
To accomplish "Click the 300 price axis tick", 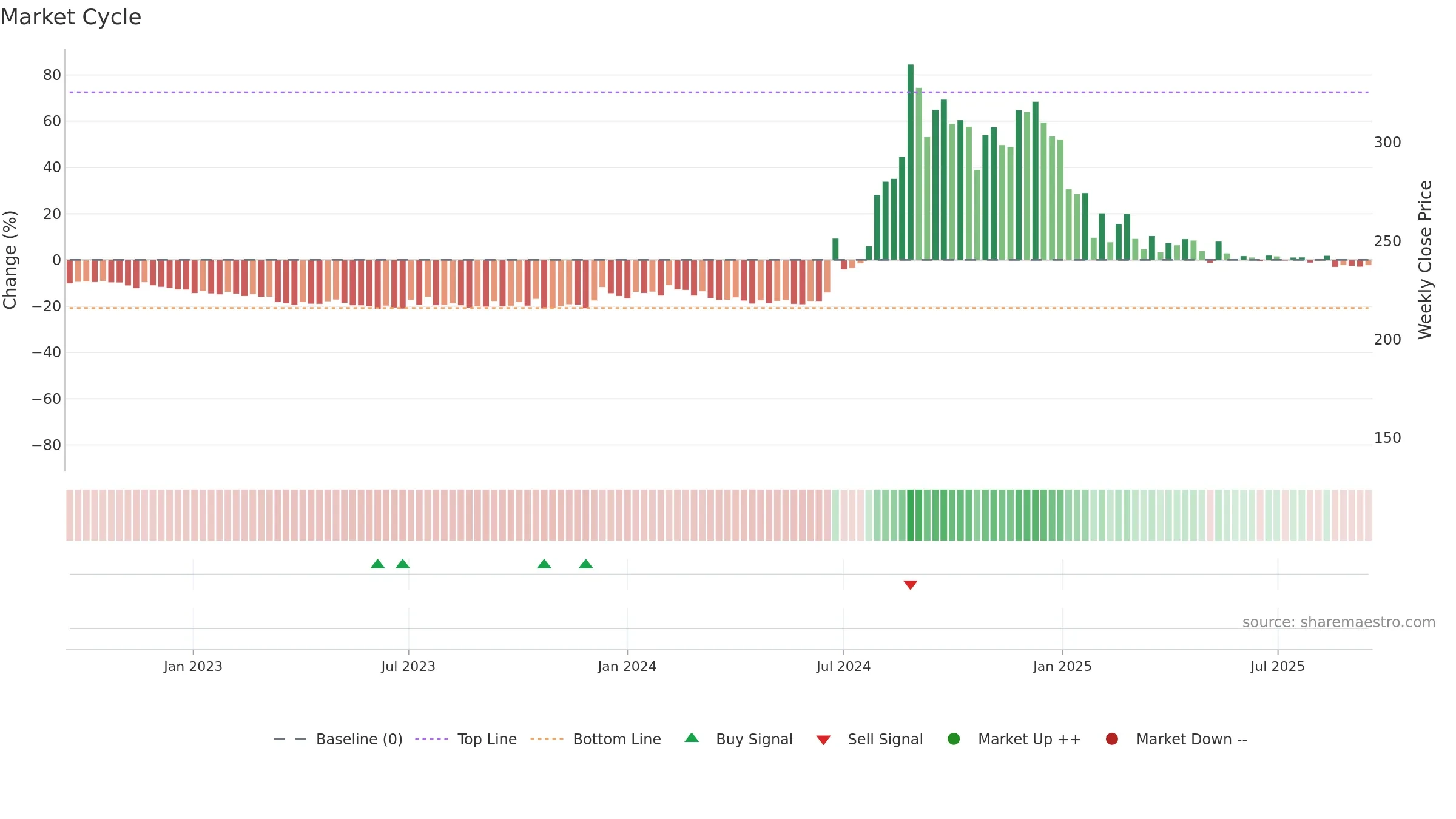I will pyautogui.click(x=1387, y=143).
